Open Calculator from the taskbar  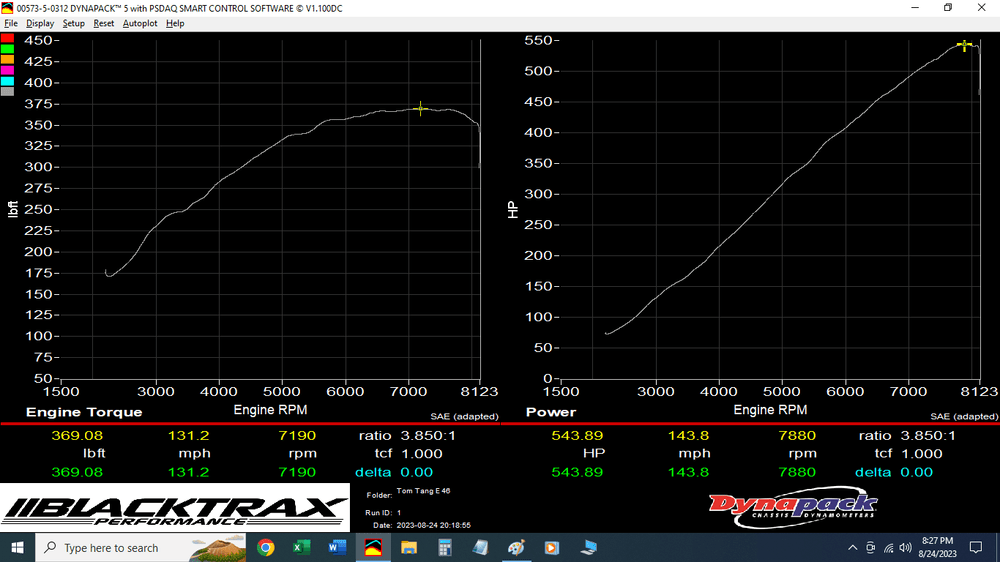[x=445, y=548]
